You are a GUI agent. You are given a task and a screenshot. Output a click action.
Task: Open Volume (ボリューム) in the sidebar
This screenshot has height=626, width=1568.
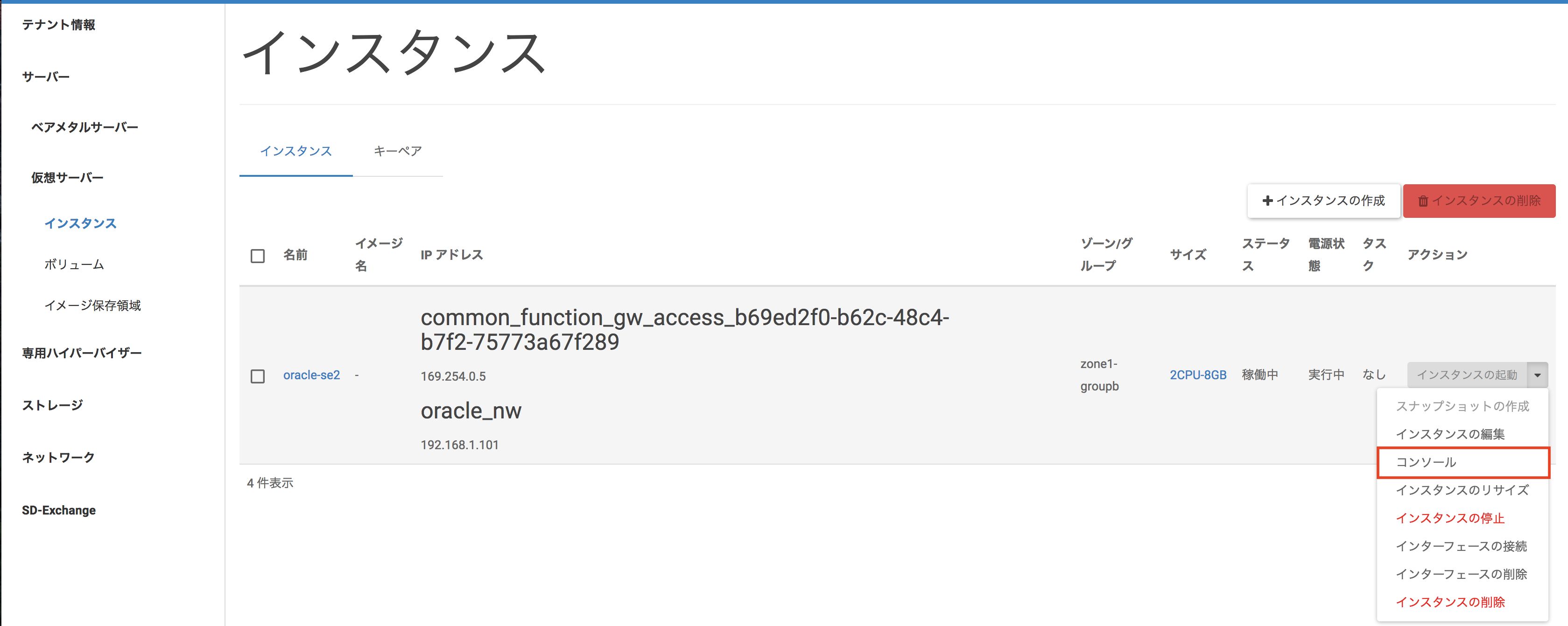tap(74, 264)
